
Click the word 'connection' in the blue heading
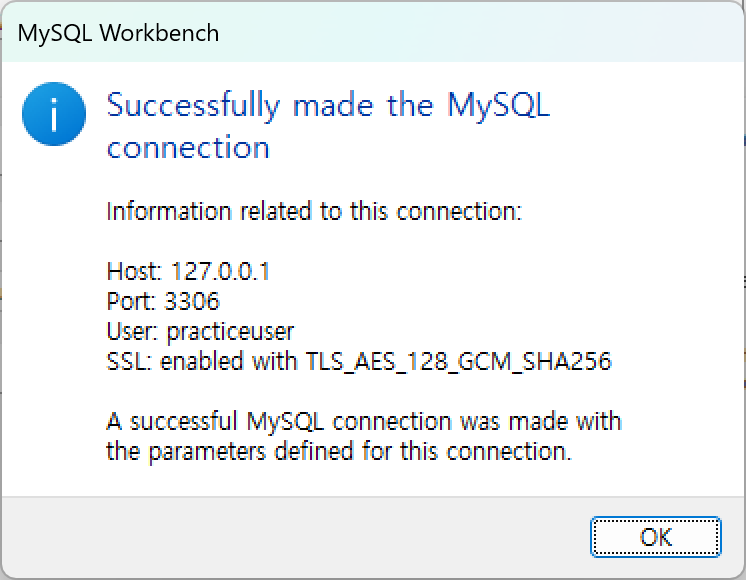(188, 147)
